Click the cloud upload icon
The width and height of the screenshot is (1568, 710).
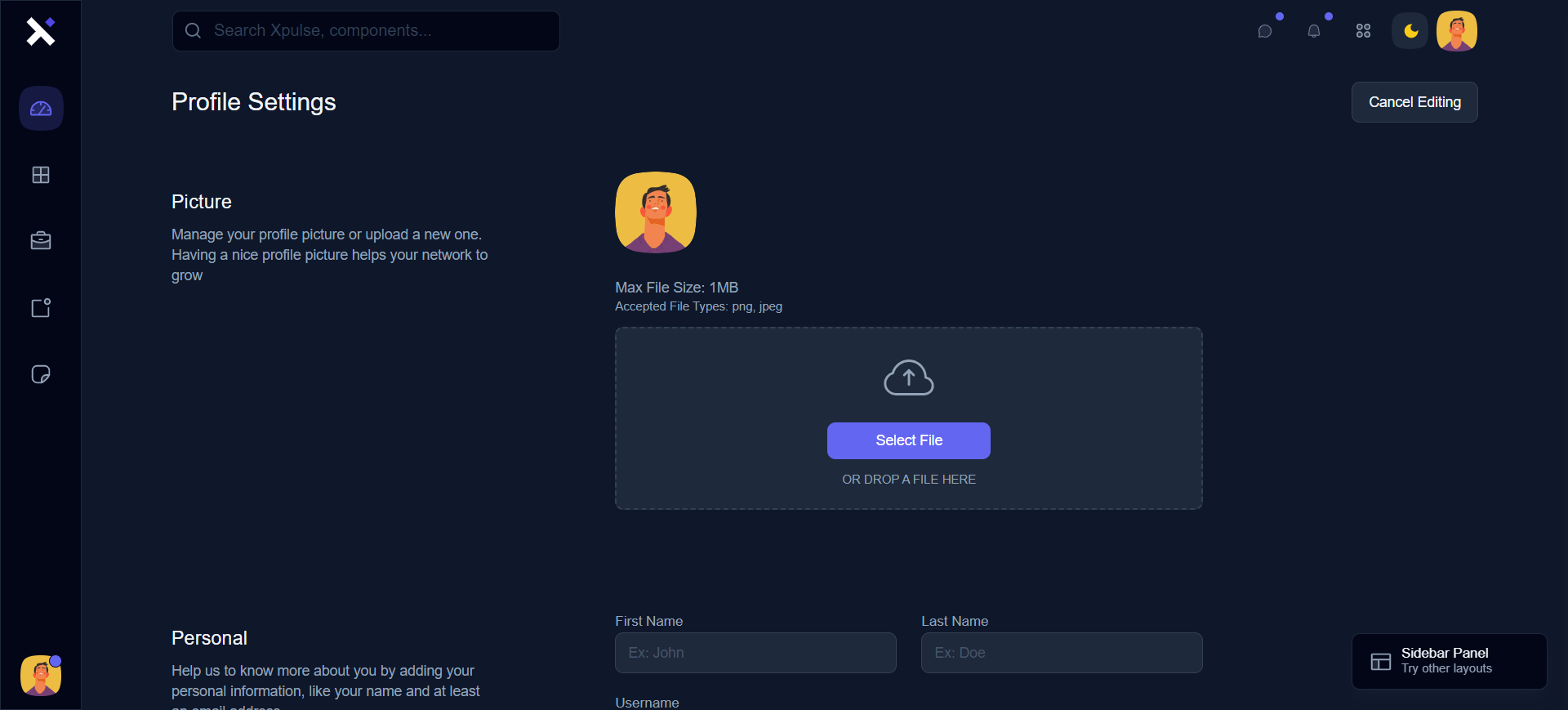[x=909, y=377]
